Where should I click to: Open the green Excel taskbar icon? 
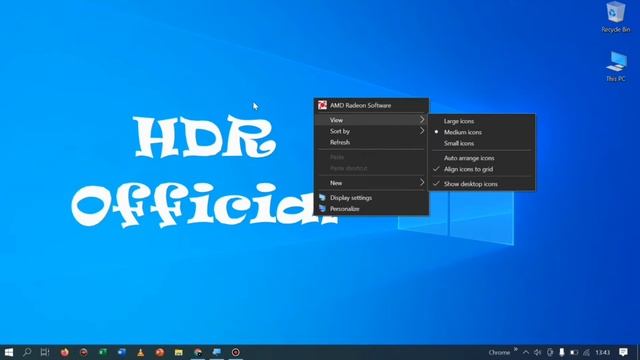click(103, 352)
